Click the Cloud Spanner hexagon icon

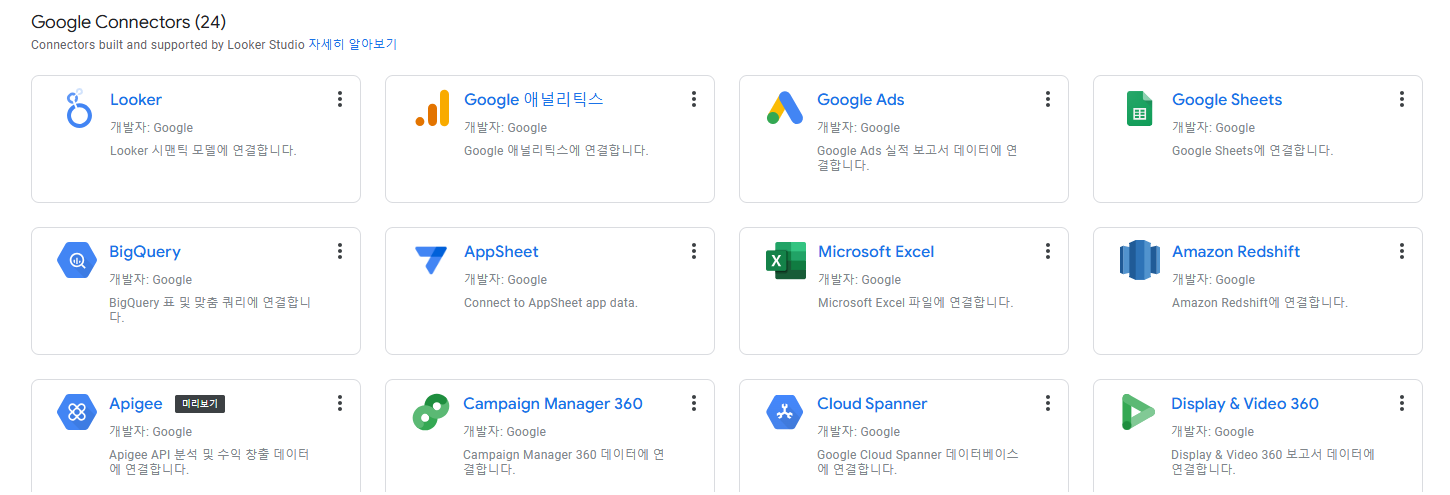[x=785, y=412]
